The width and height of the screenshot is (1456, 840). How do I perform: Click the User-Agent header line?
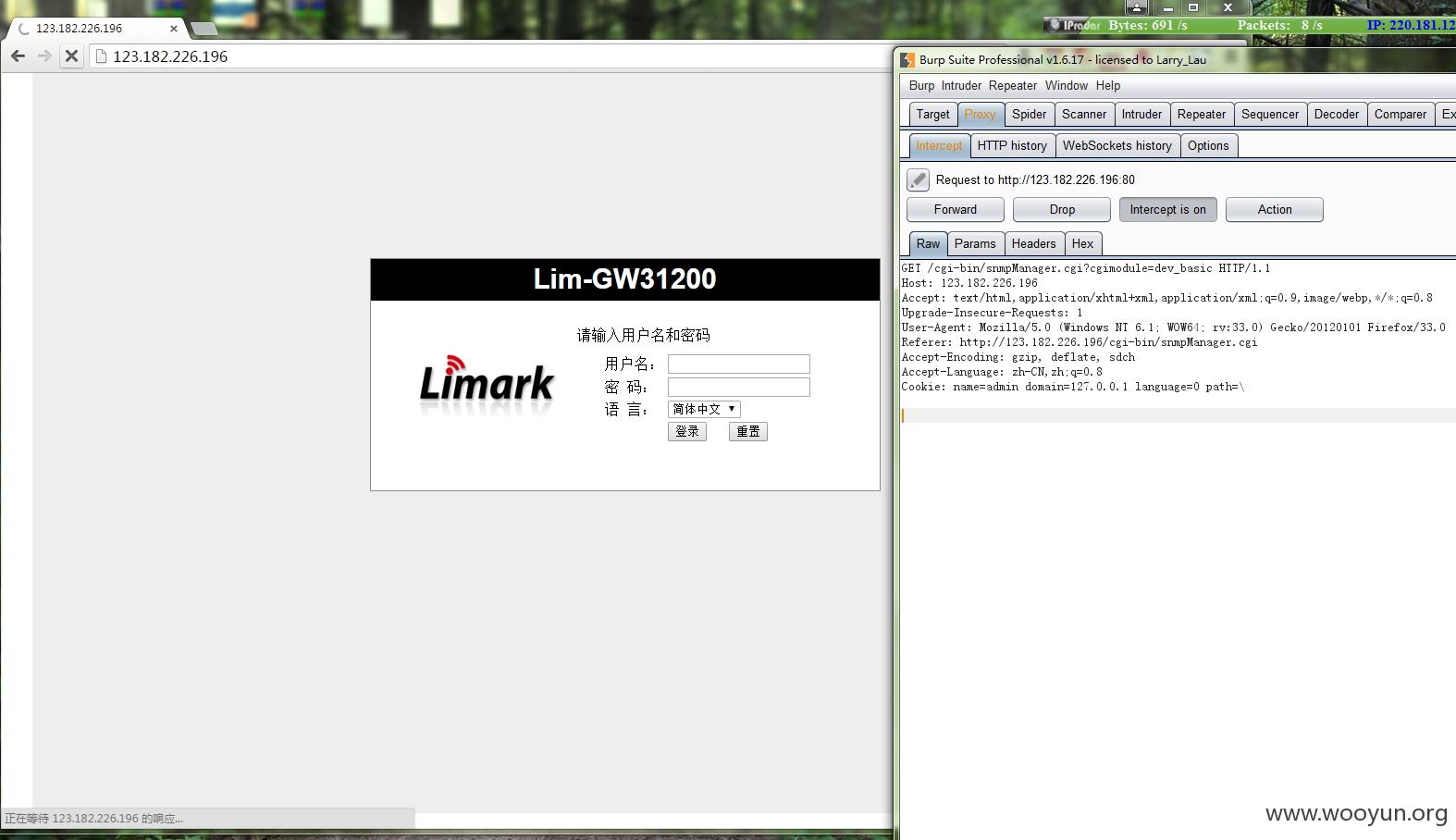tap(1173, 327)
